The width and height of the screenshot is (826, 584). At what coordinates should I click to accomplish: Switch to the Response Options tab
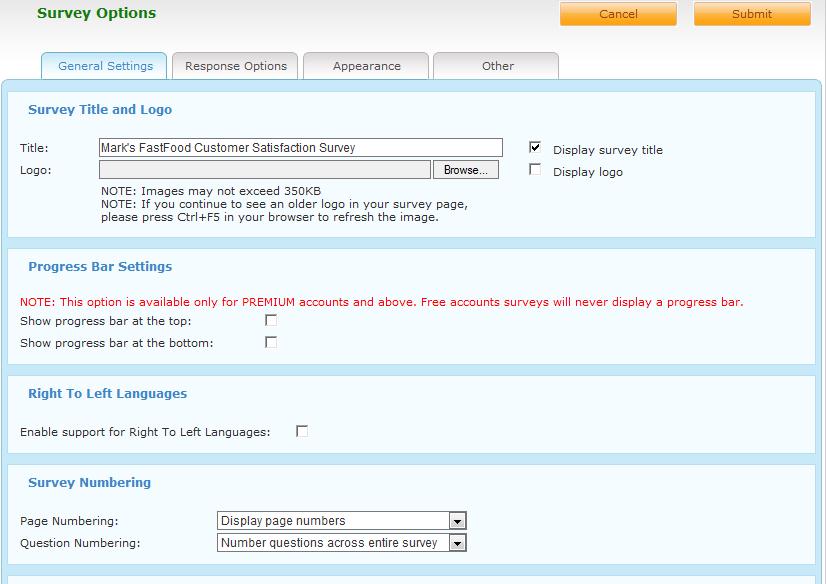coord(235,66)
